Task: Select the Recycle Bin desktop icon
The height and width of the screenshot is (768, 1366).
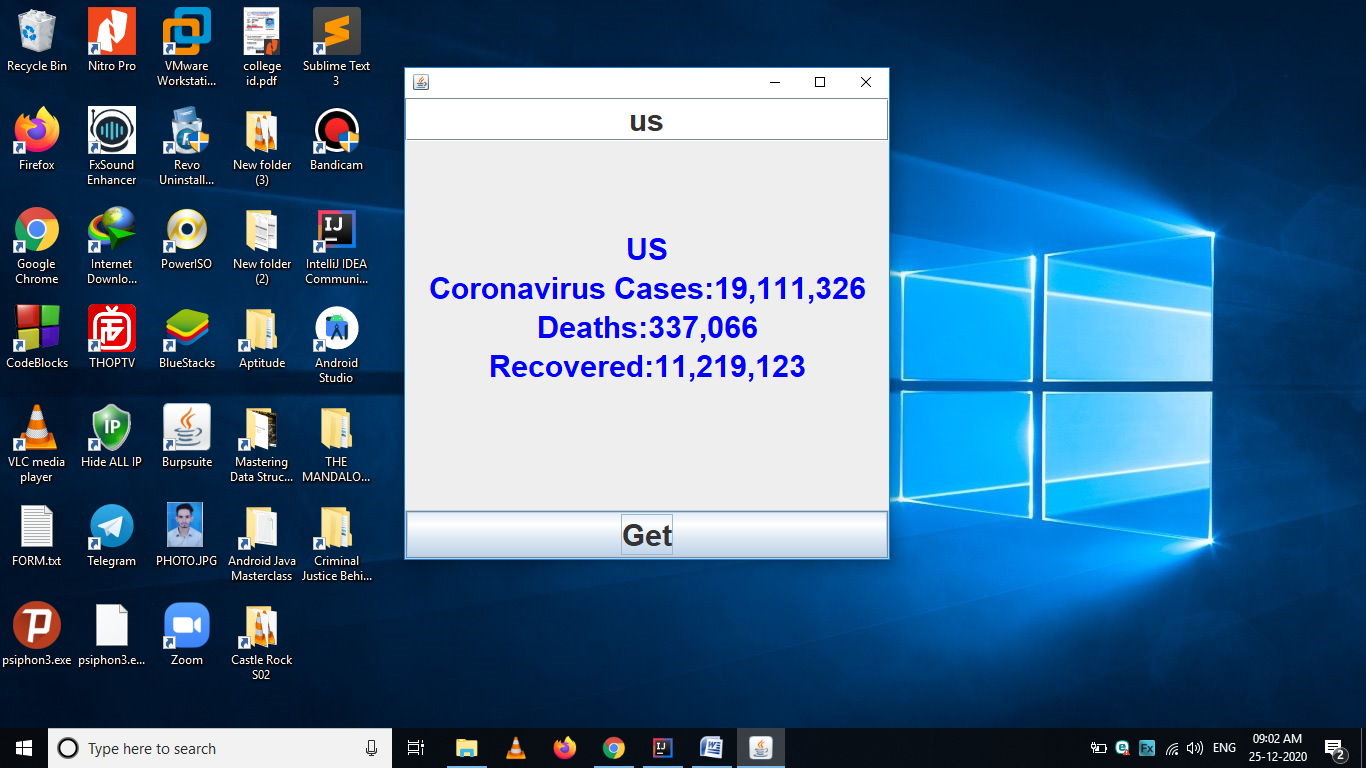Action: pos(37,41)
